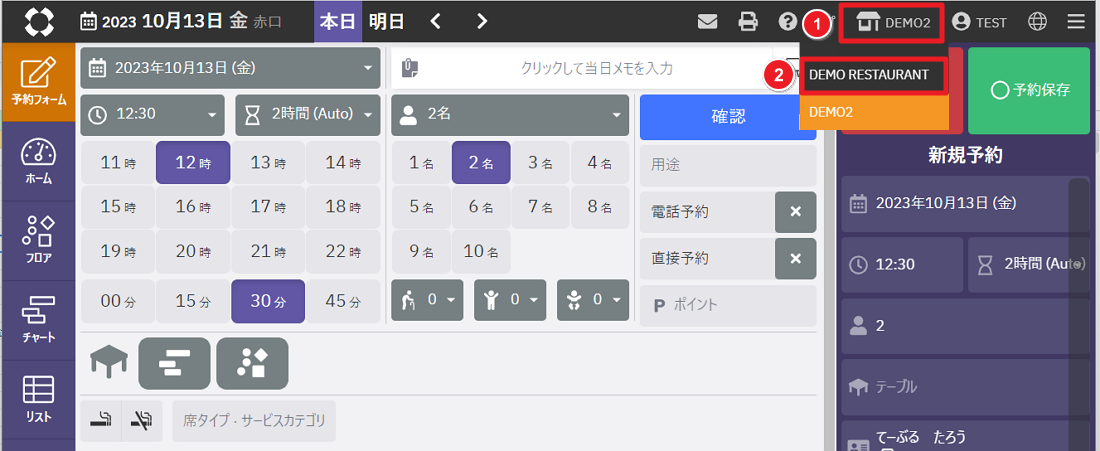Open フロア view in sidebar
This screenshot has height=451, width=1100.
[x=38, y=240]
